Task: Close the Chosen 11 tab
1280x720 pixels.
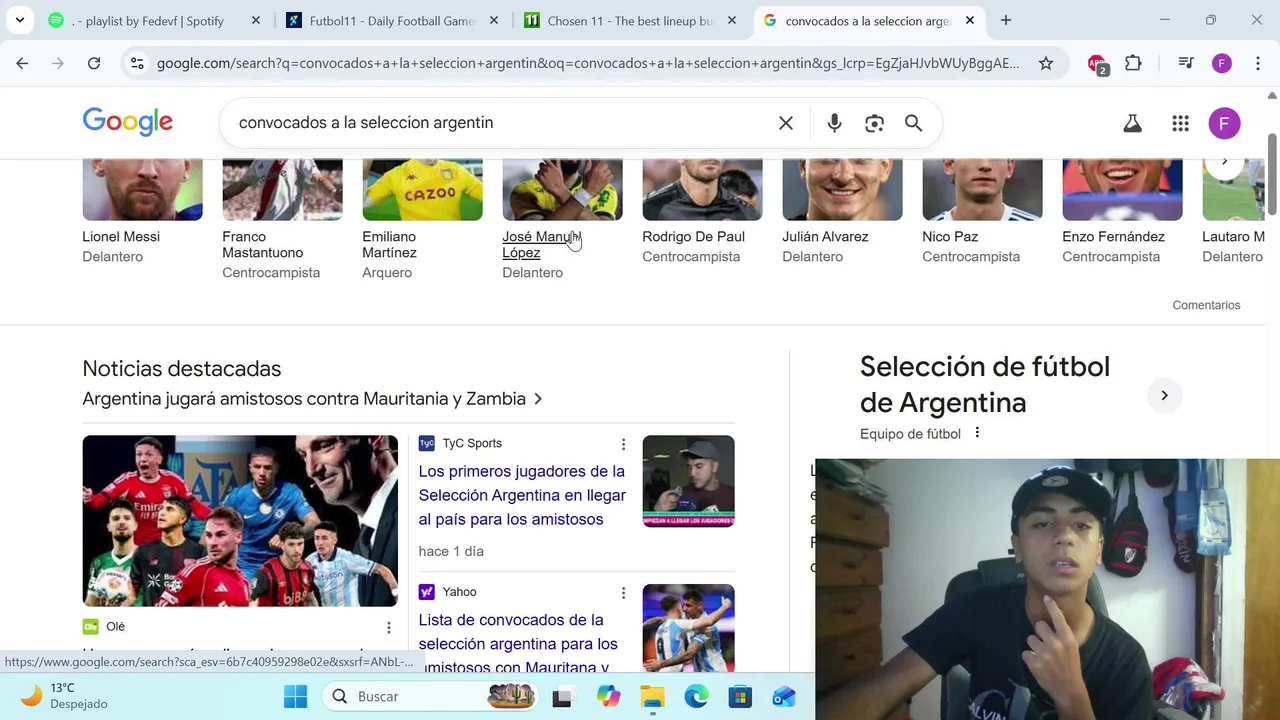Action: click(x=732, y=20)
